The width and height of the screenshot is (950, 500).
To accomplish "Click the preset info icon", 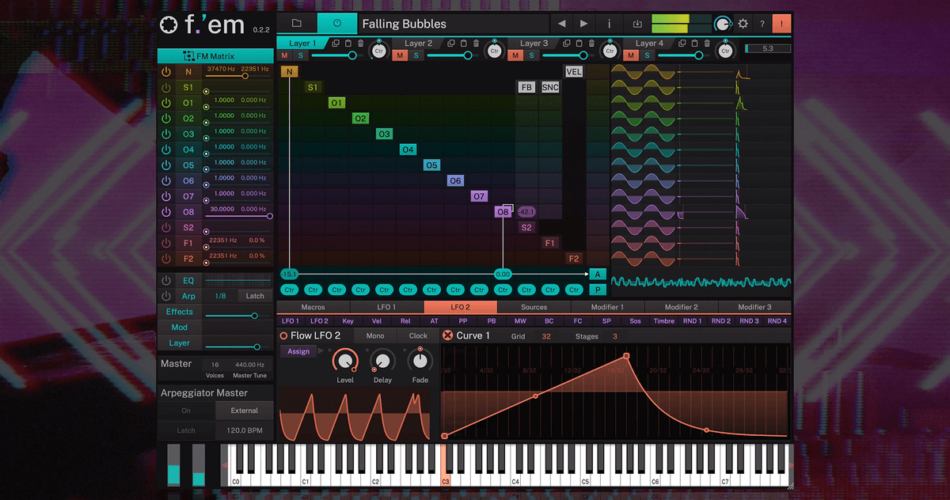I will (x=609, y=24).
